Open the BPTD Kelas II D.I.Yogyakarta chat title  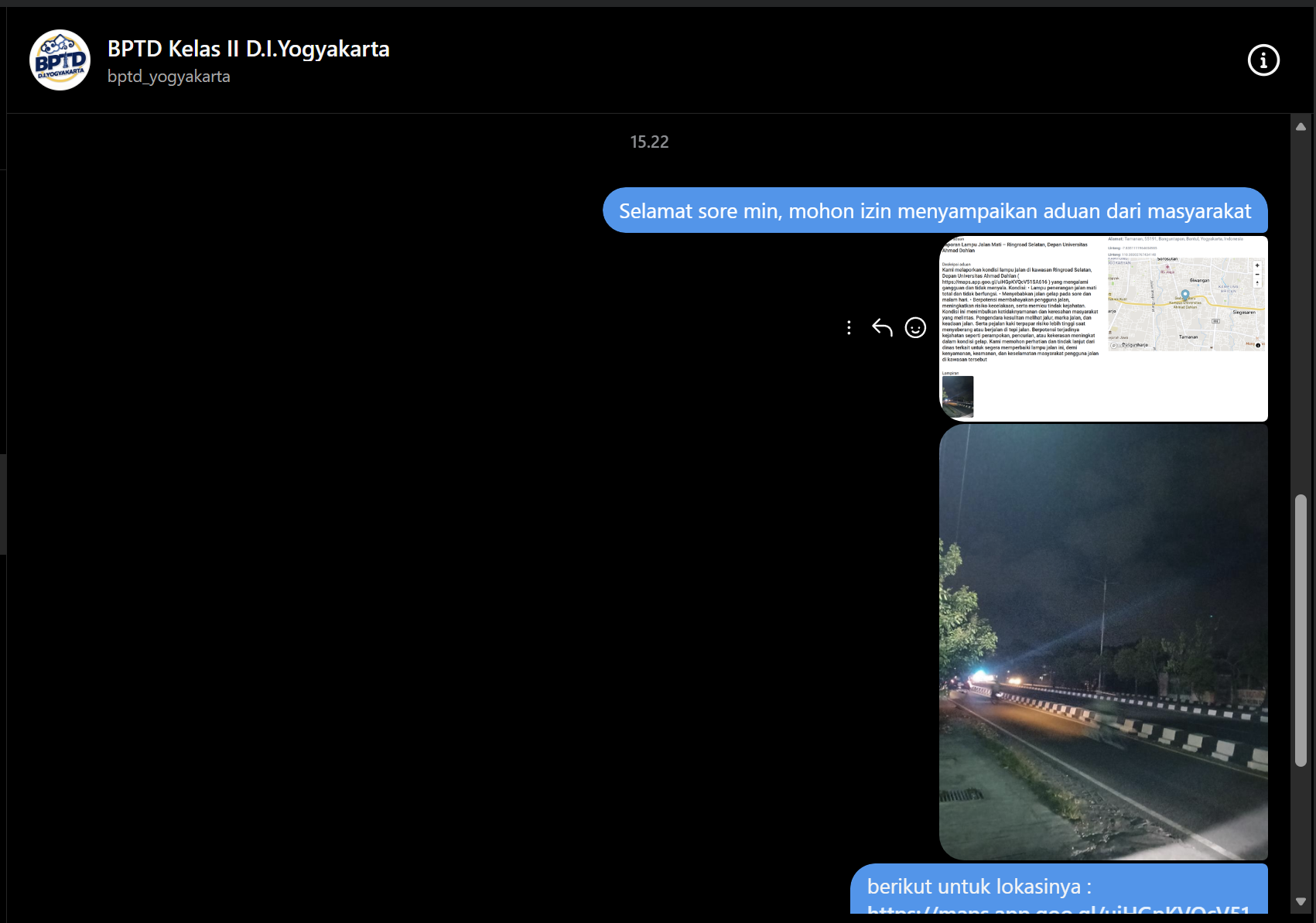click(248, 49)
